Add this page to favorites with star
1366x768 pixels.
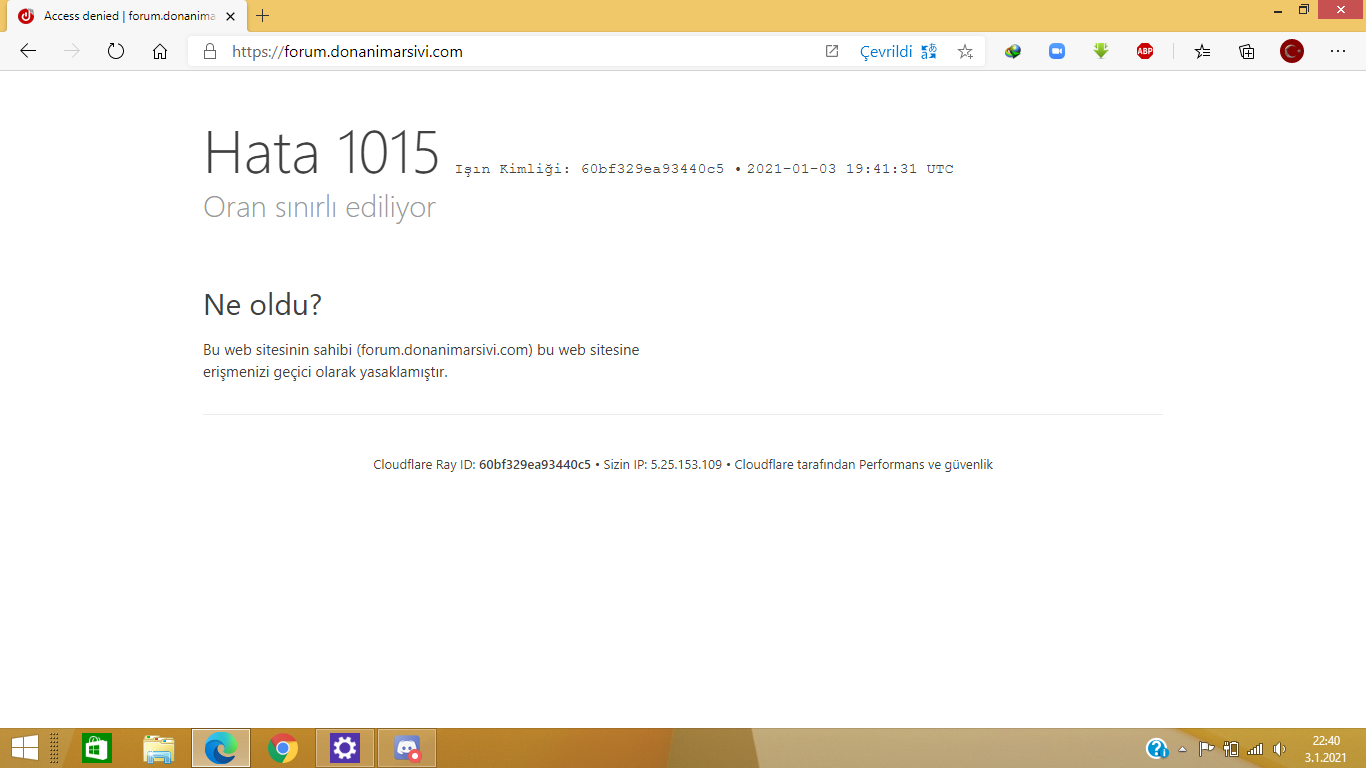coord(965,52)
